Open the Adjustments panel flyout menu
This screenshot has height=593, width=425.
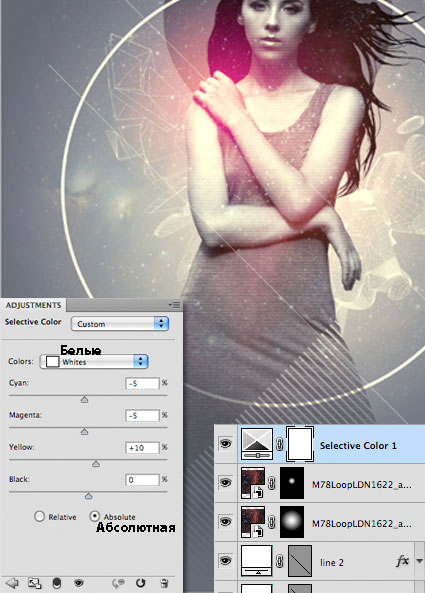(x=174, y=304)
